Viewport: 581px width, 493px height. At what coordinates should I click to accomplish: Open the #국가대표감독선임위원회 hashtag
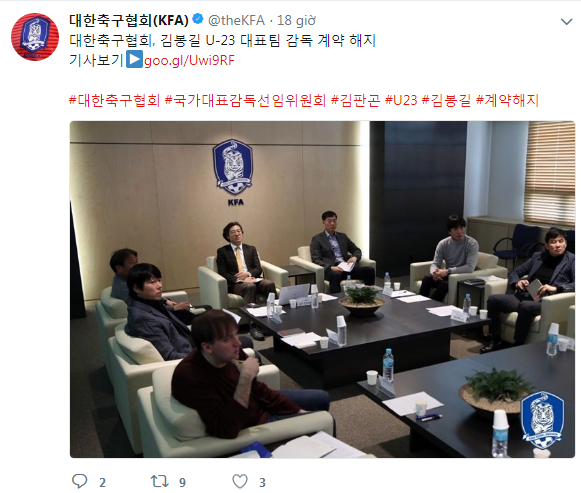tap(245, 100)
